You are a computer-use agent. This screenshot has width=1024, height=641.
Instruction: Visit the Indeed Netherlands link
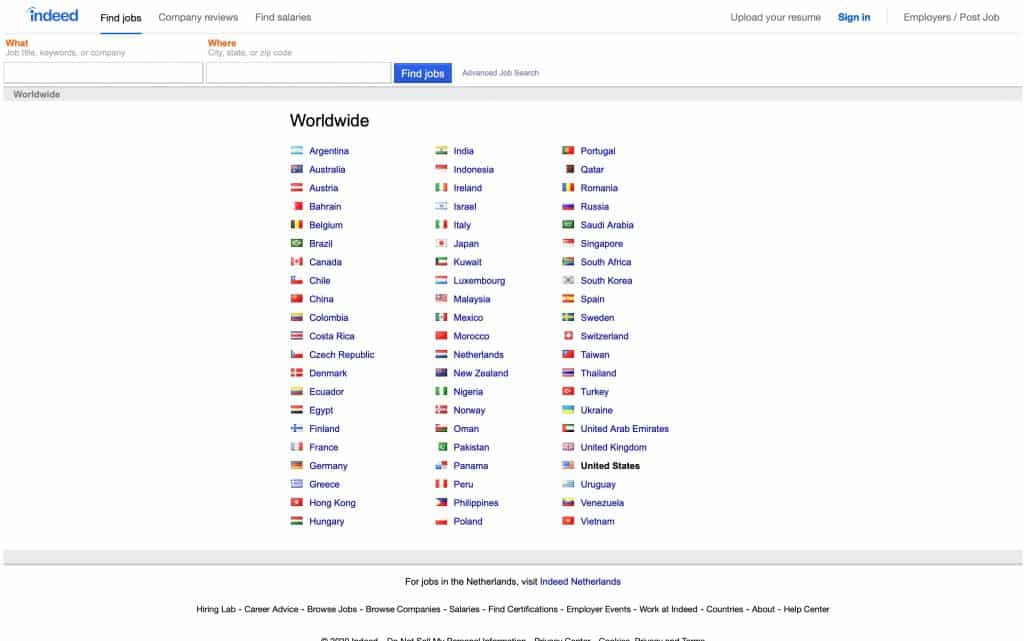tap(580, 581)
